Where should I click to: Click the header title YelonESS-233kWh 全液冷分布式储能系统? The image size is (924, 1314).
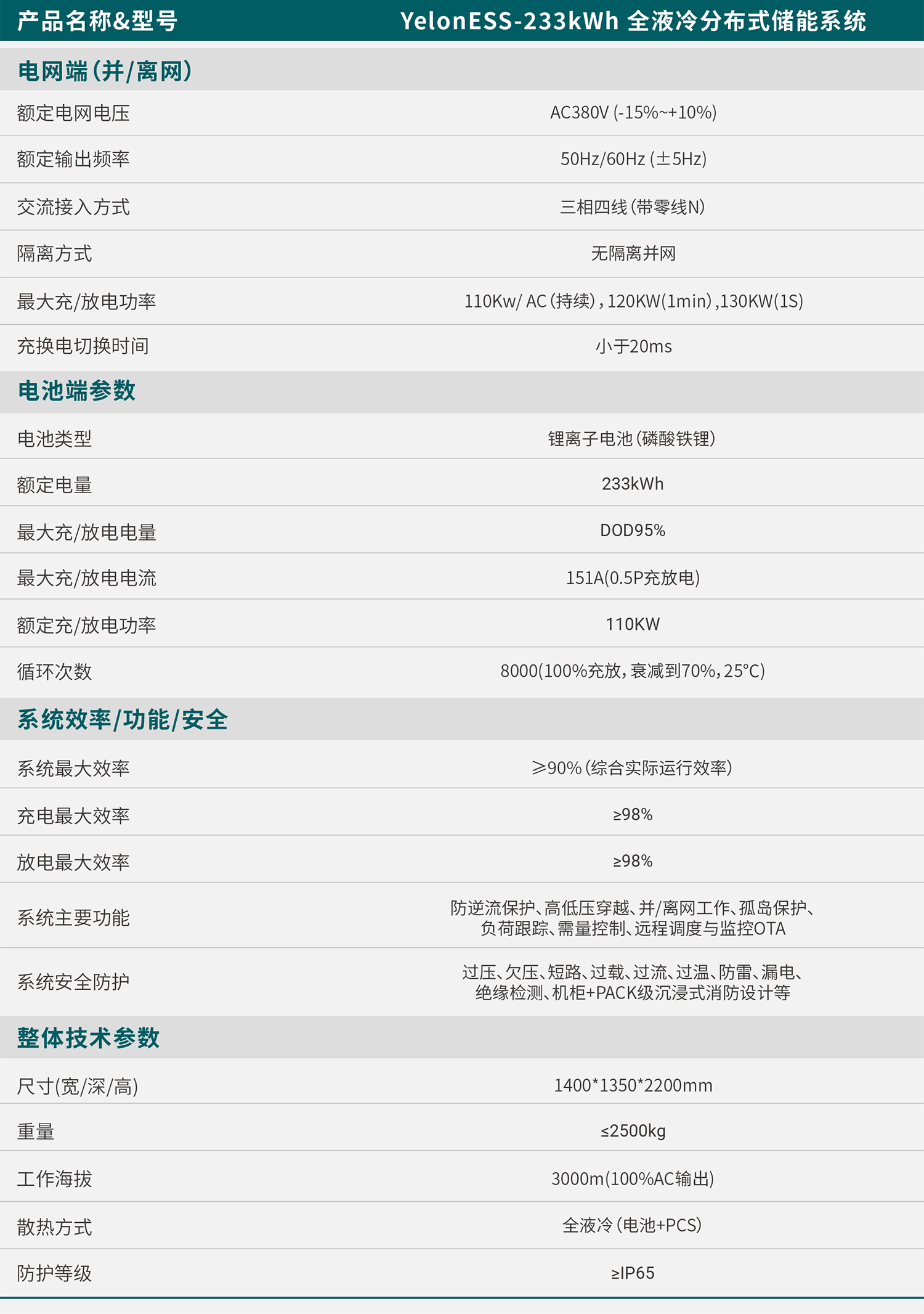633,21
